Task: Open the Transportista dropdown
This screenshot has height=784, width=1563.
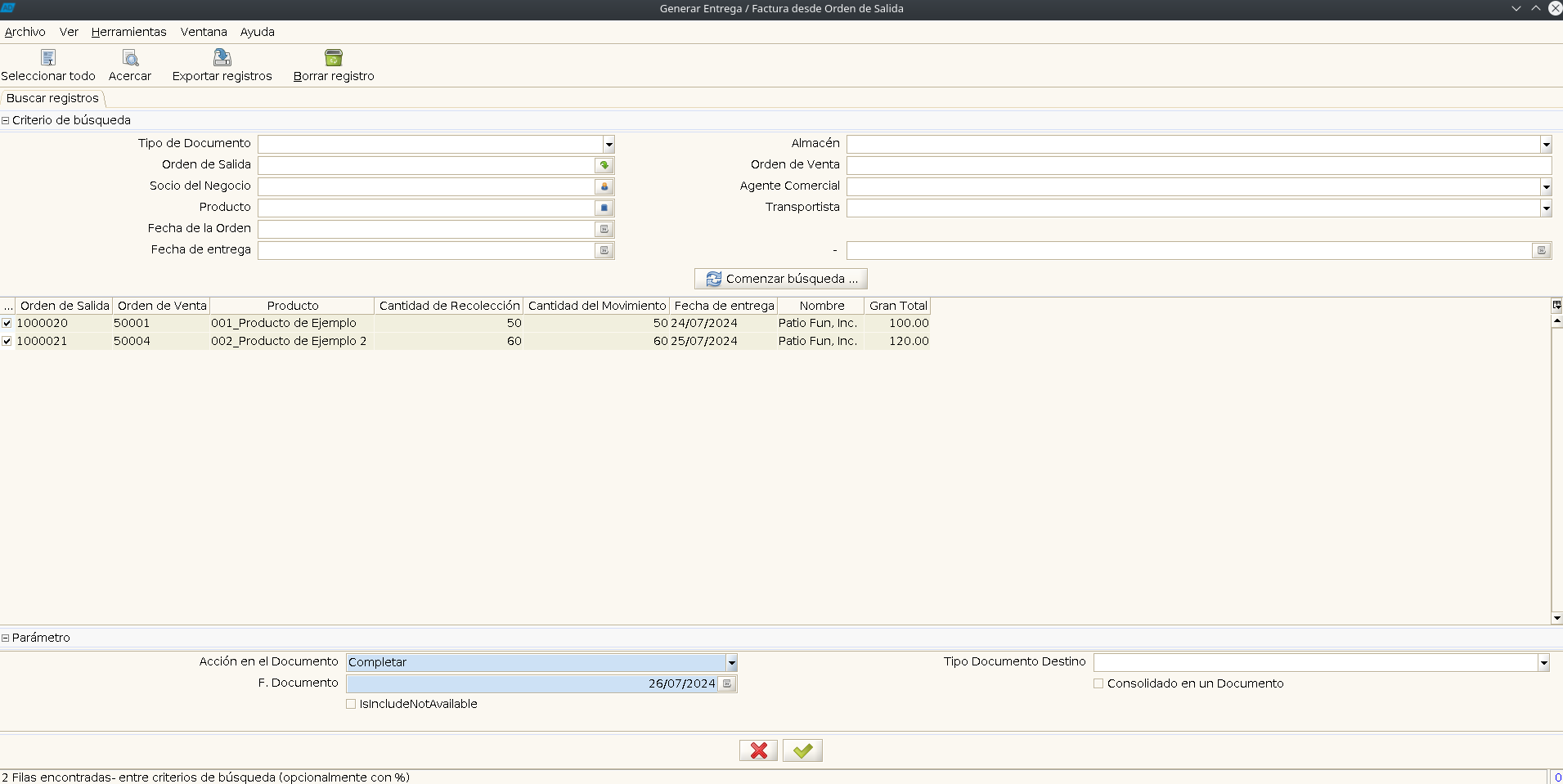Action: 1546,208
